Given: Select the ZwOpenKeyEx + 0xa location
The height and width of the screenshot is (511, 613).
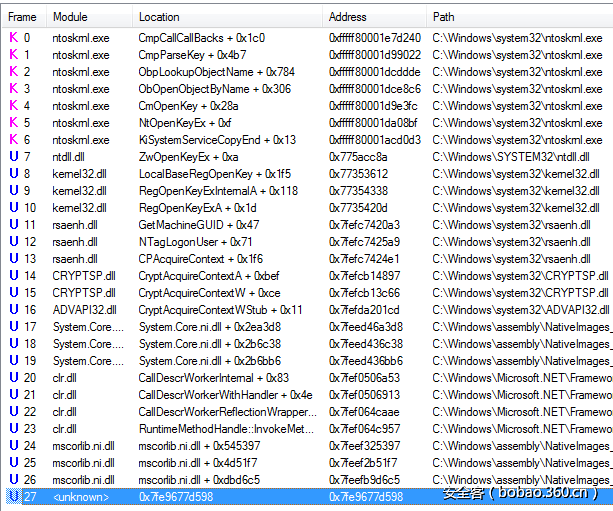Looking at the screenshot, I should click(188, 157).
